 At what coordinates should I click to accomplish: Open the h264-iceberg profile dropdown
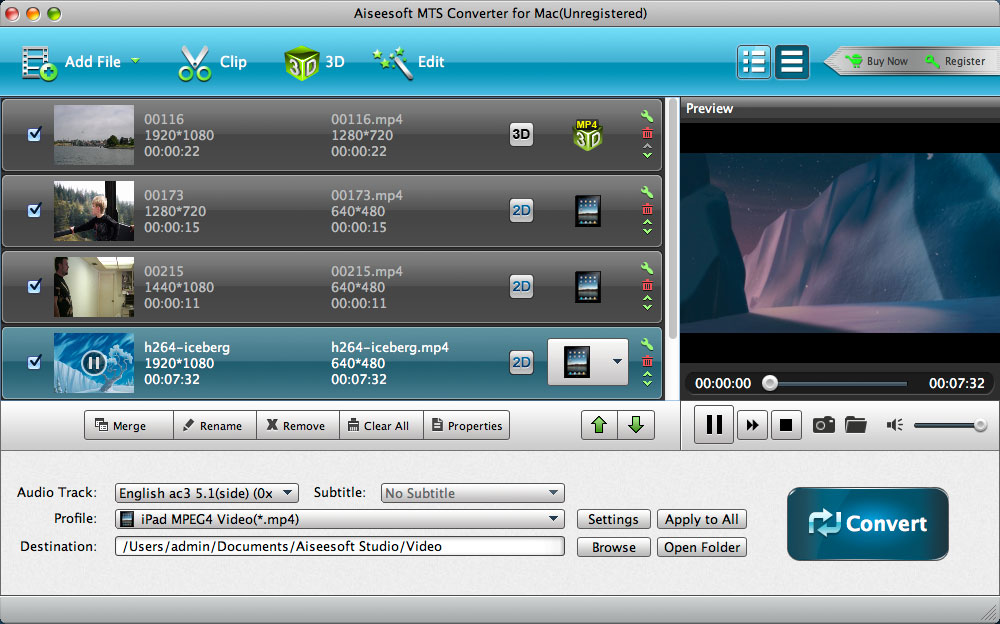tap(617, 362)
